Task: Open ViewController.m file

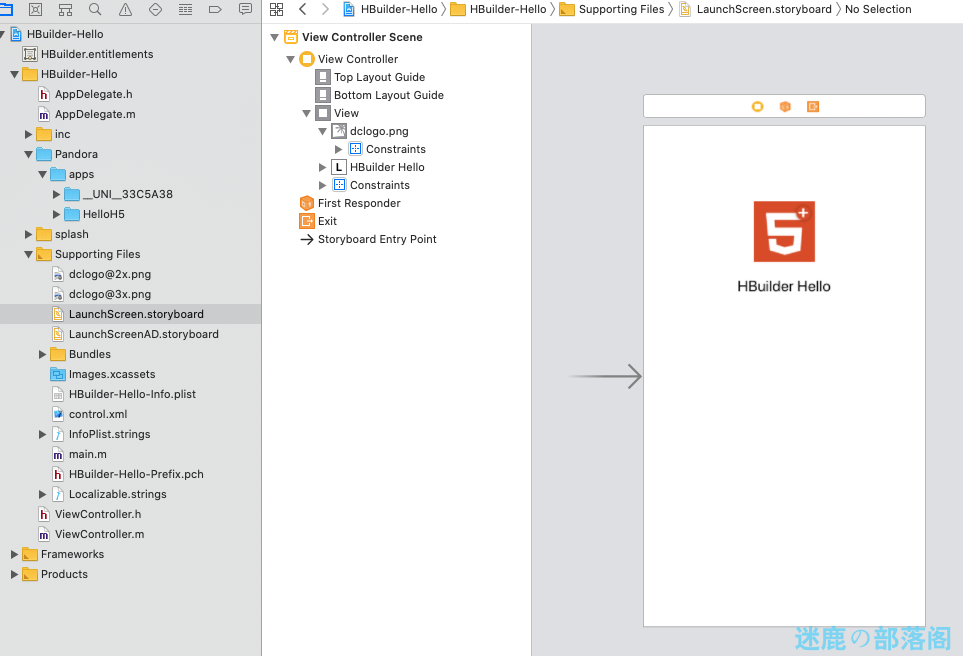Action: 99,534
